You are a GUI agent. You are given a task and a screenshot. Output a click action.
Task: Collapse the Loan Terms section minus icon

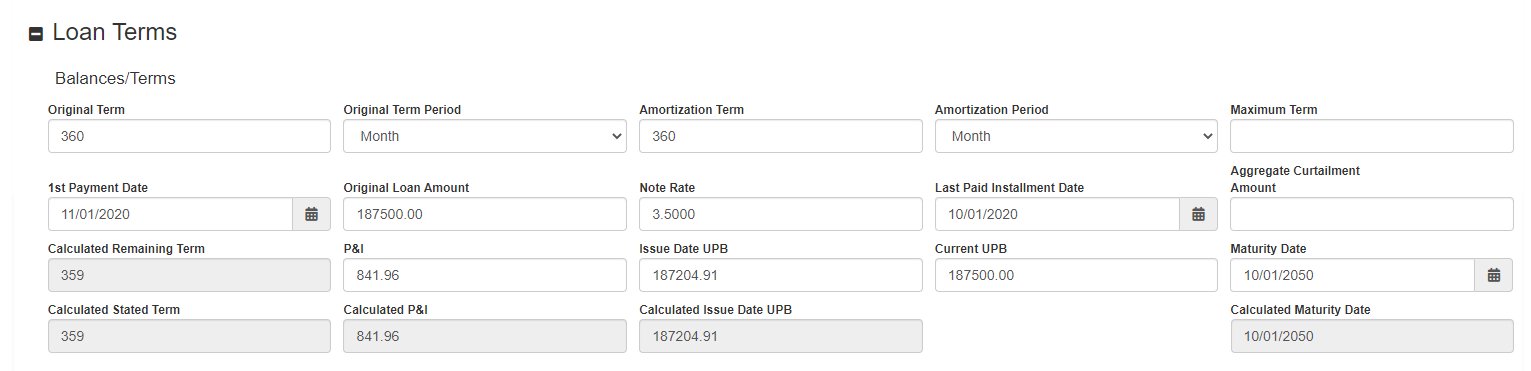36,34
